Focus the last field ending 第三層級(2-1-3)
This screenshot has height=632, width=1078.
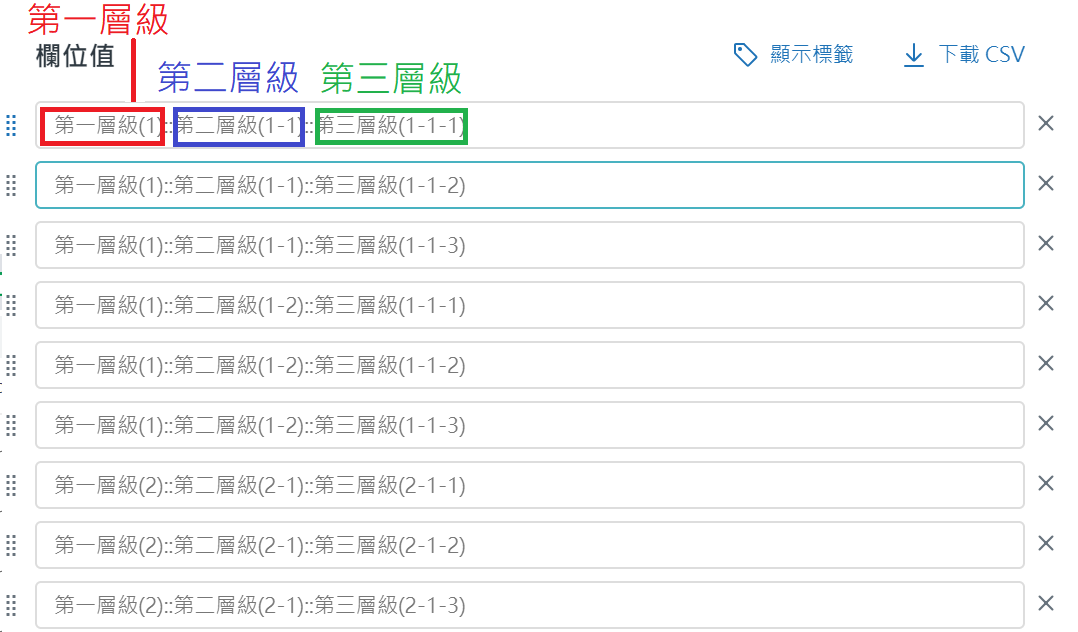coord(700,605)
